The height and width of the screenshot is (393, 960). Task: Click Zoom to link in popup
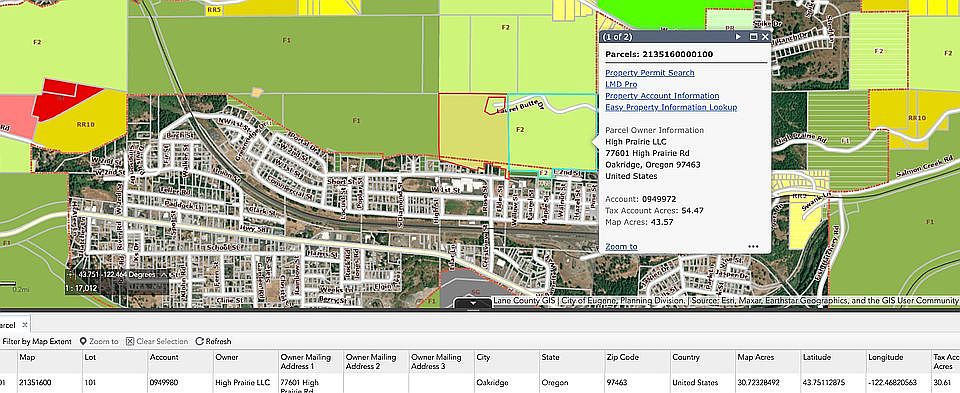pos(621,247)
